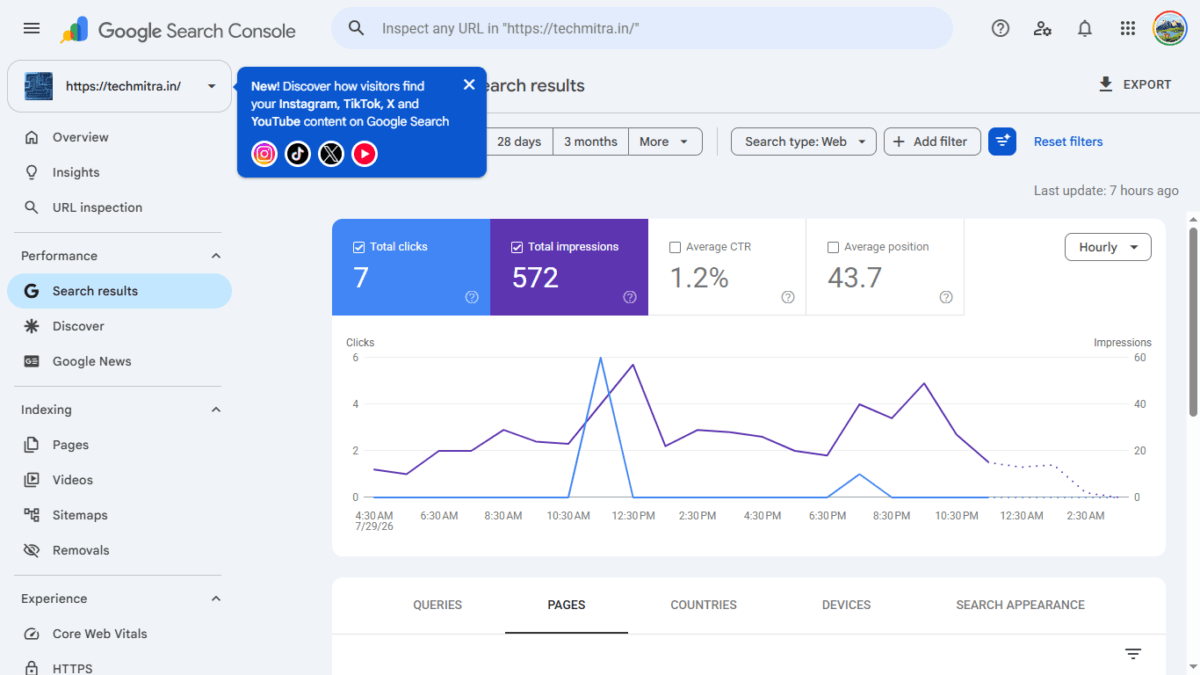
Task: Click the YouTube icon in popup
Action: pos(365,153)
